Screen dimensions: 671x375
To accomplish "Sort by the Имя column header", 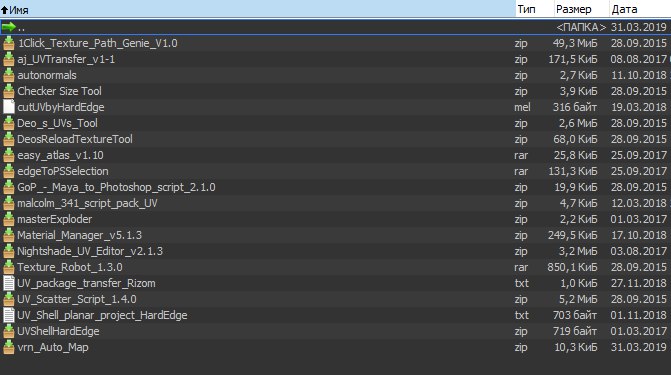I will pyautogui.click(x=257, y=9).
